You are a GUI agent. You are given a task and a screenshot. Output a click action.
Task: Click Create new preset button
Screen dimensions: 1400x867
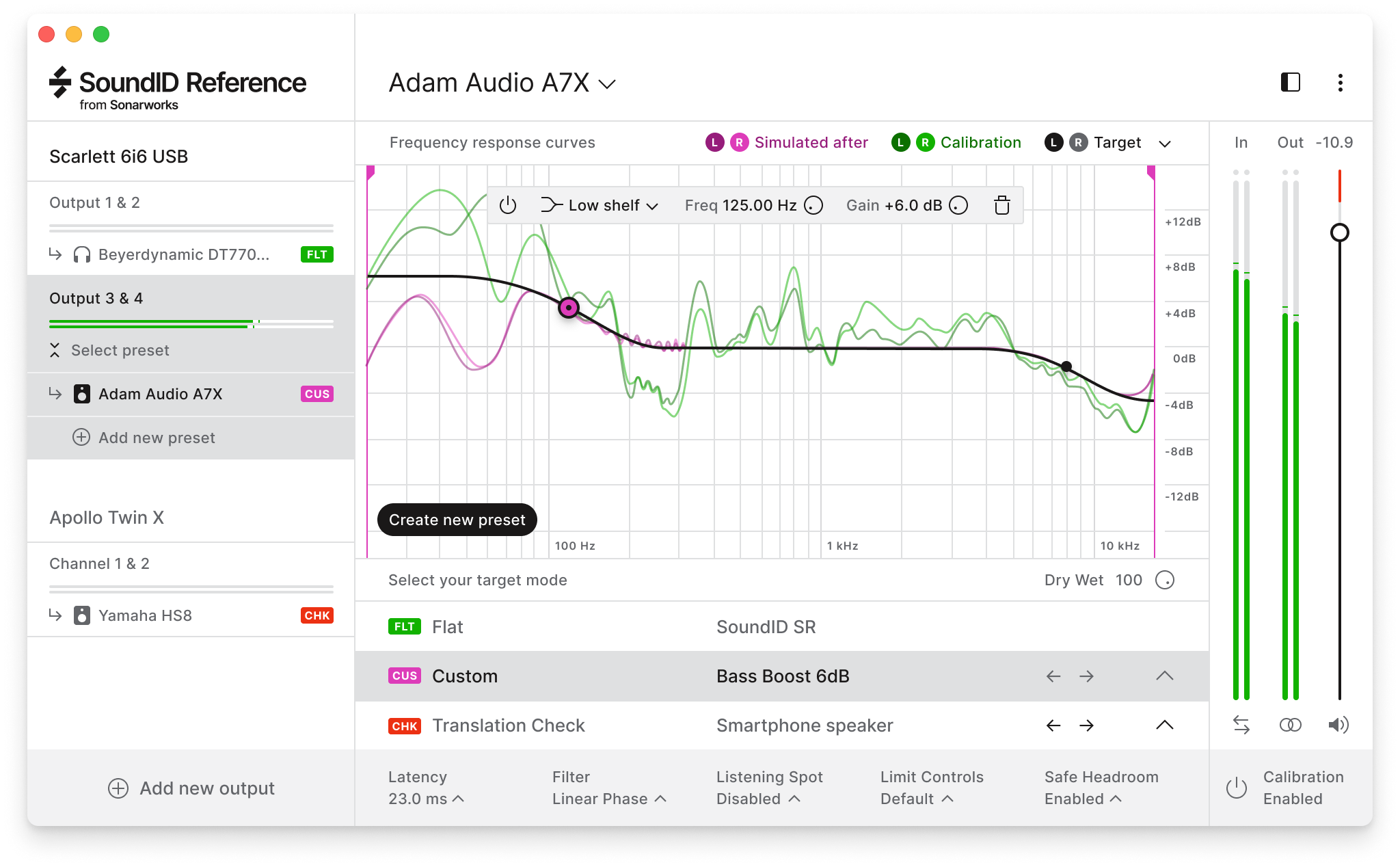coord(457,519)
